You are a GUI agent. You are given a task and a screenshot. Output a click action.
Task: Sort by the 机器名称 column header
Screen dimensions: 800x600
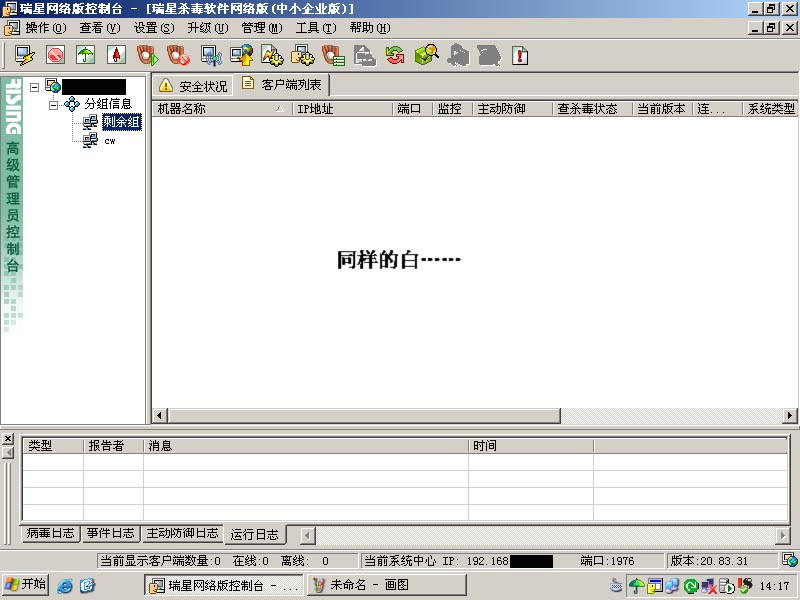point(222,109)
